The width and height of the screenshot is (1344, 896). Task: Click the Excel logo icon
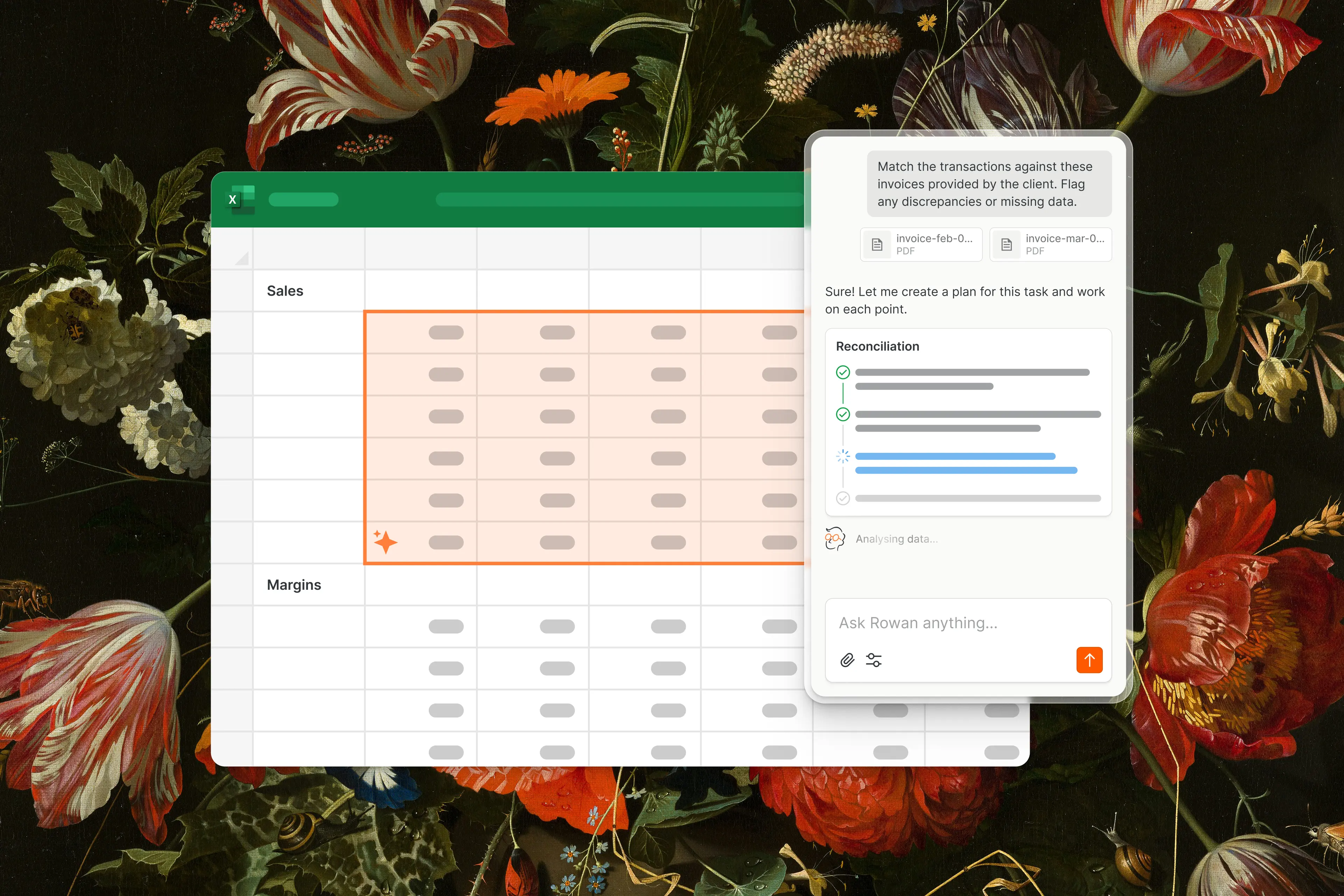(240, 199)
